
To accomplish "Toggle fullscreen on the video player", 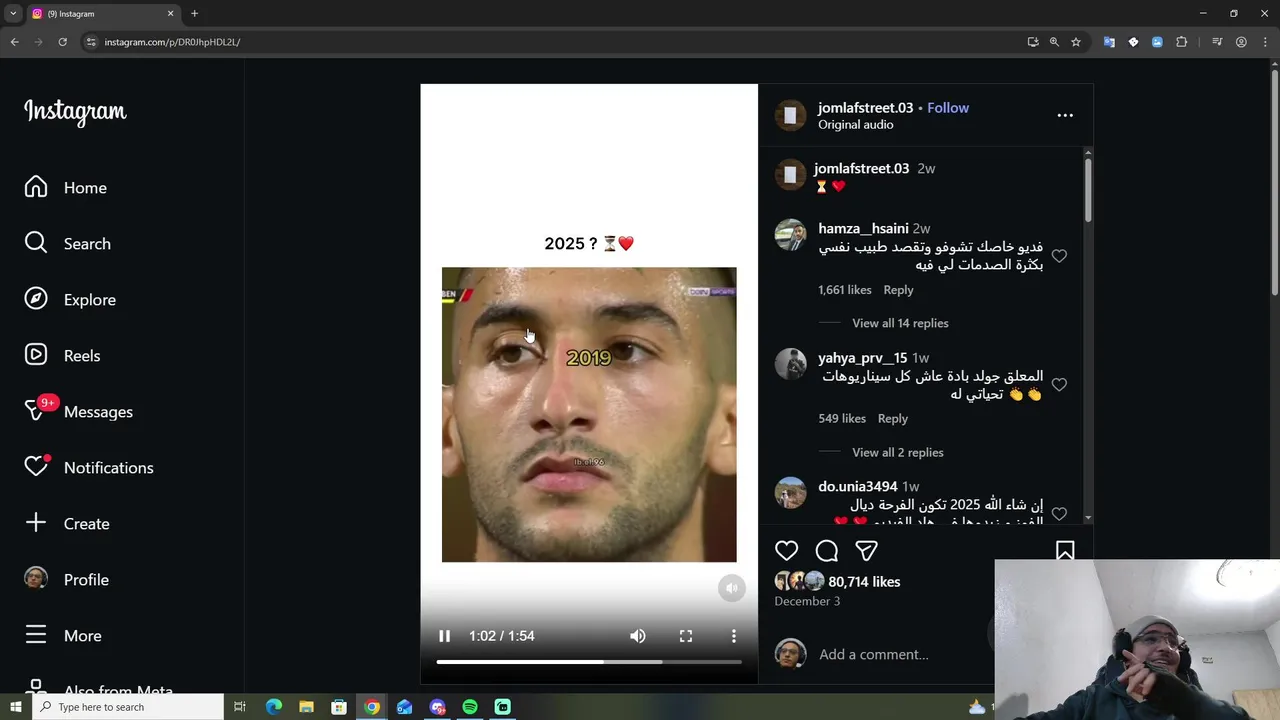I will 686,636.
